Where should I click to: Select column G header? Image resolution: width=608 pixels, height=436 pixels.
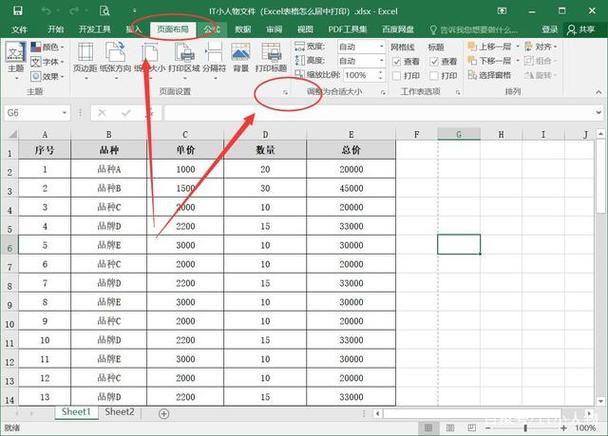click(x=459, y=134)
